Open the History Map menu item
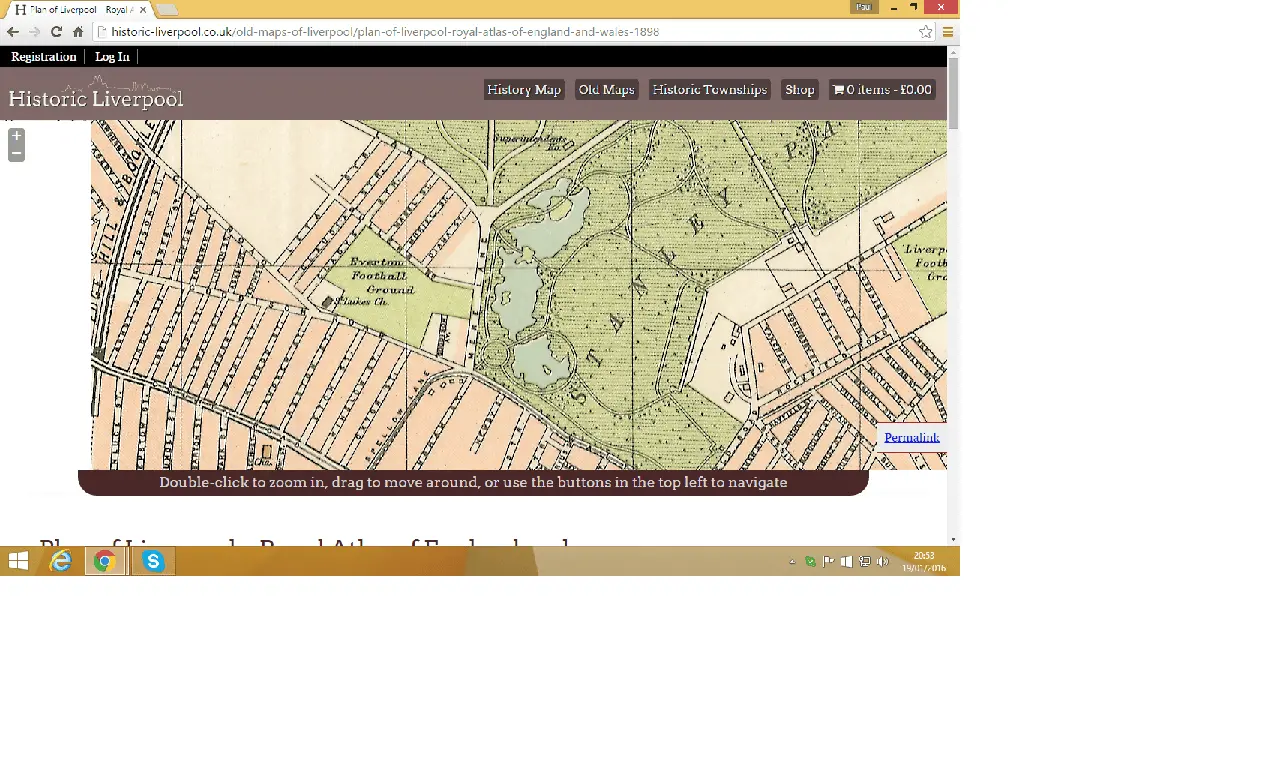Viewport: 1280px width, 768px height. [523, 90]
